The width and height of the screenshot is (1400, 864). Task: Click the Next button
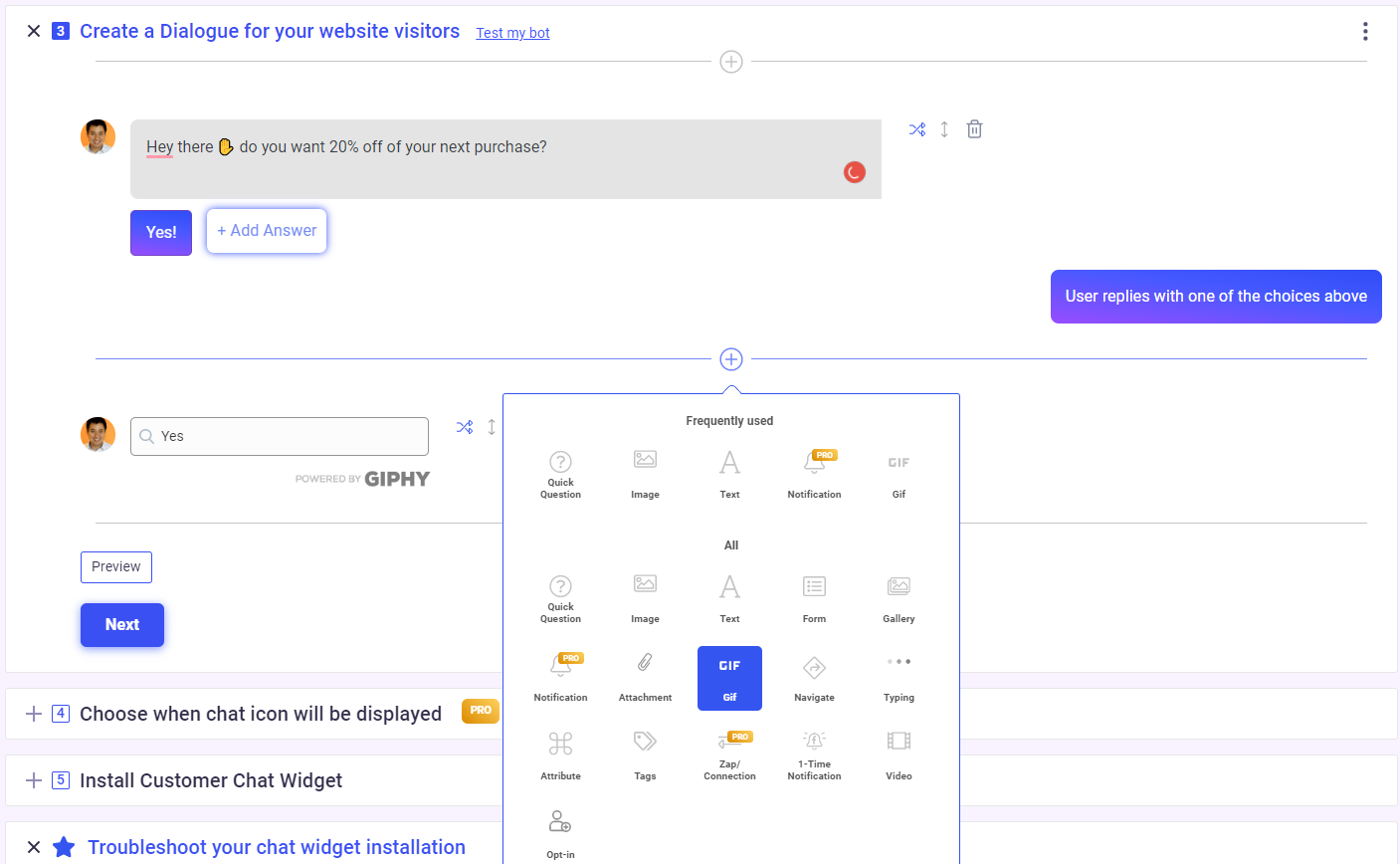(122, 625)
